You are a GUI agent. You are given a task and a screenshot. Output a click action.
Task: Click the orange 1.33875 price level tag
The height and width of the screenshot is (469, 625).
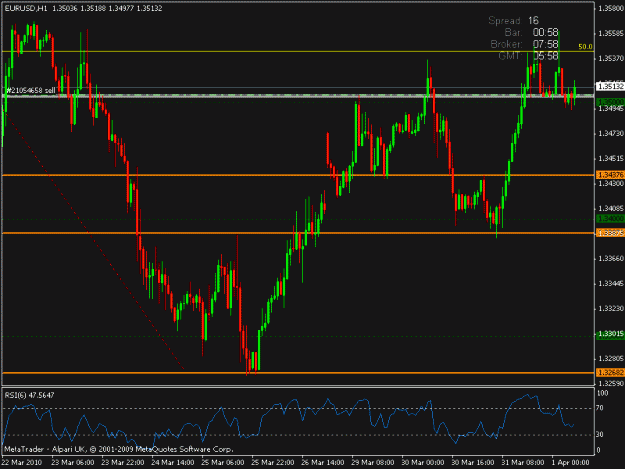coord(610,233)
